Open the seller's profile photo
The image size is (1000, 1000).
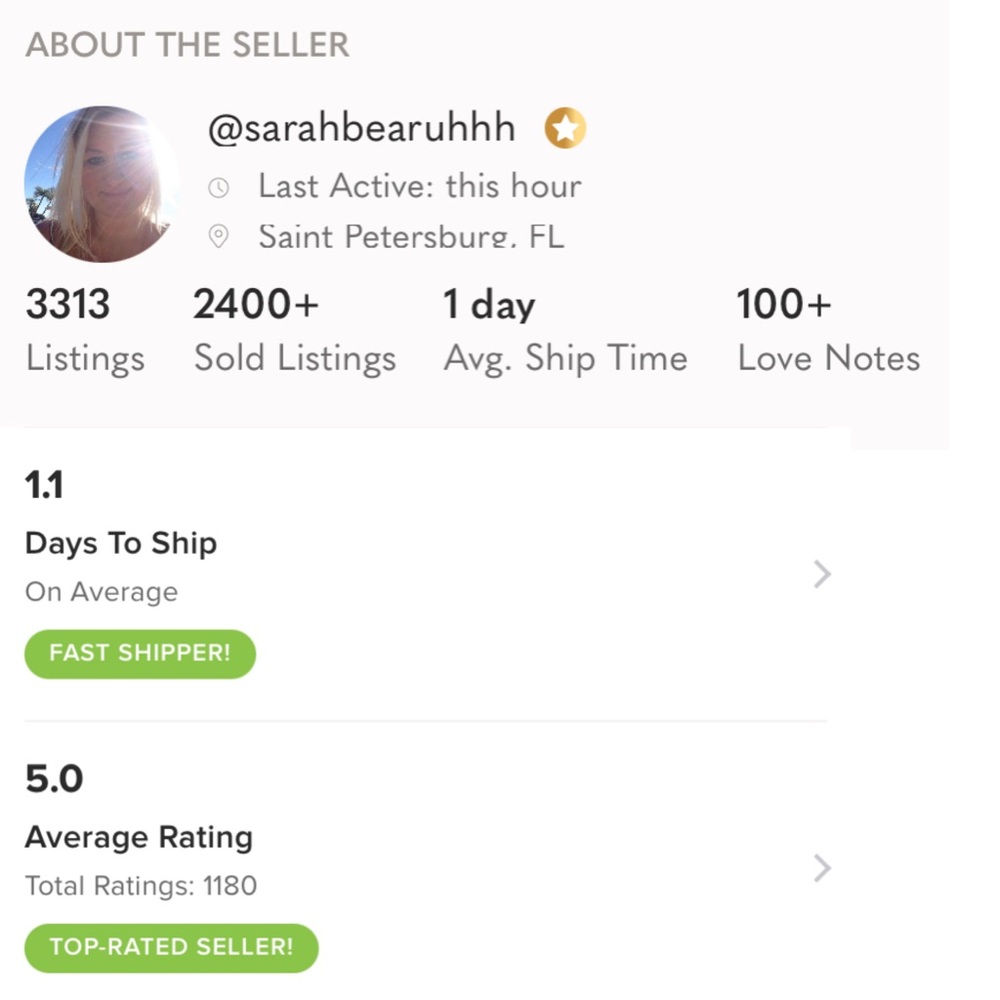coord(101,184)
